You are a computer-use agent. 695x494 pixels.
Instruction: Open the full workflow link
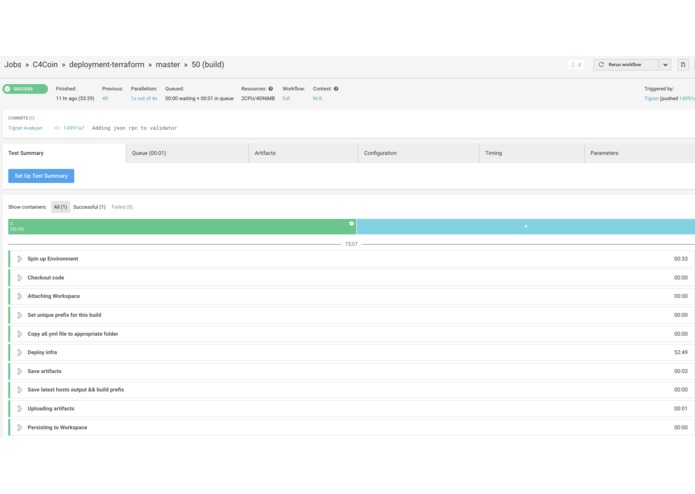(286, 98)
